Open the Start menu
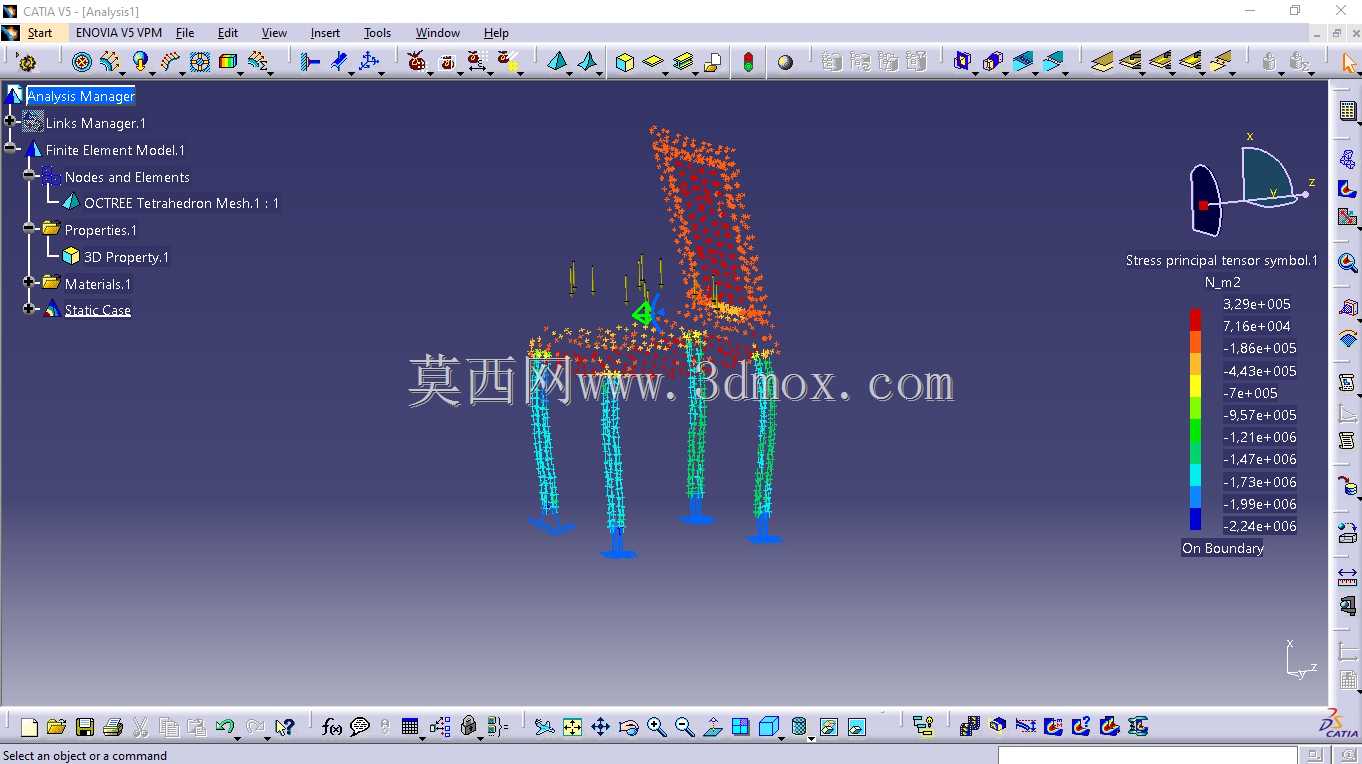The height and width of the screenshot is (764, 1362). 40,33
